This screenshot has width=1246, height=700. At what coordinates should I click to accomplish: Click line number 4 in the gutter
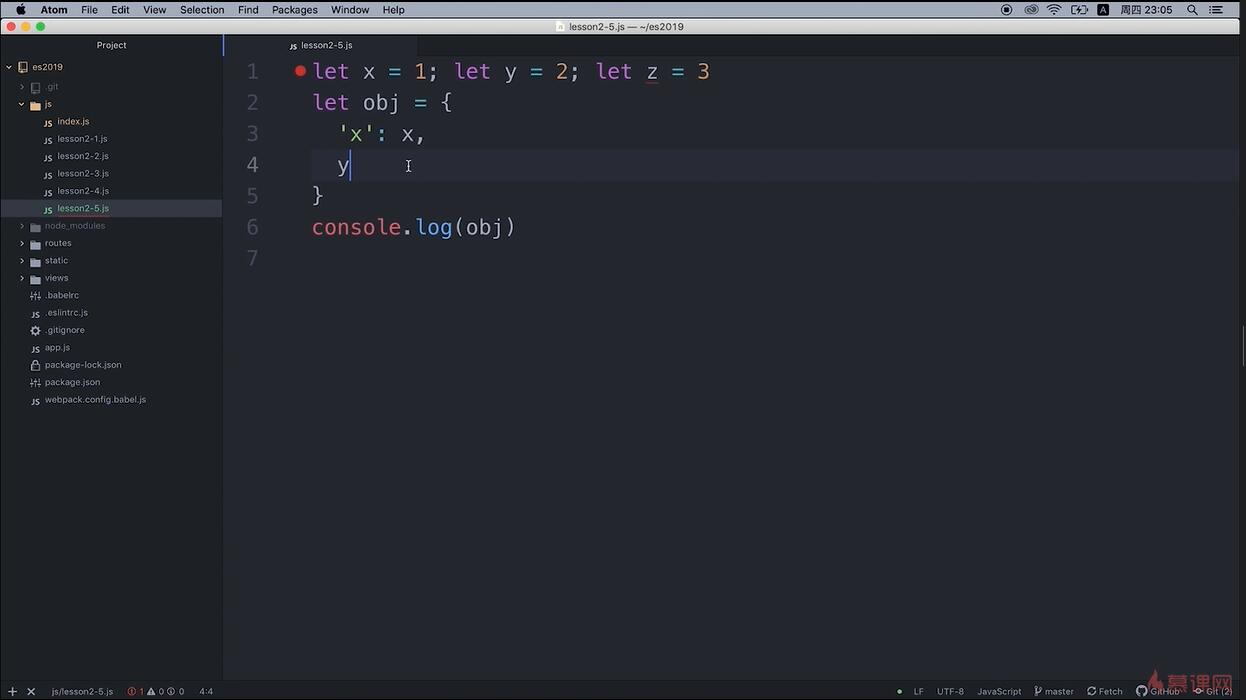pyautogui.click(x=252, y=165)
